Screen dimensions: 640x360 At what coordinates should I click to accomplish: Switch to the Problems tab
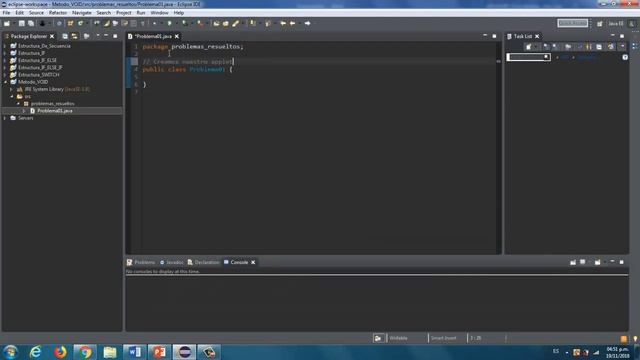[x=141, y=262]
